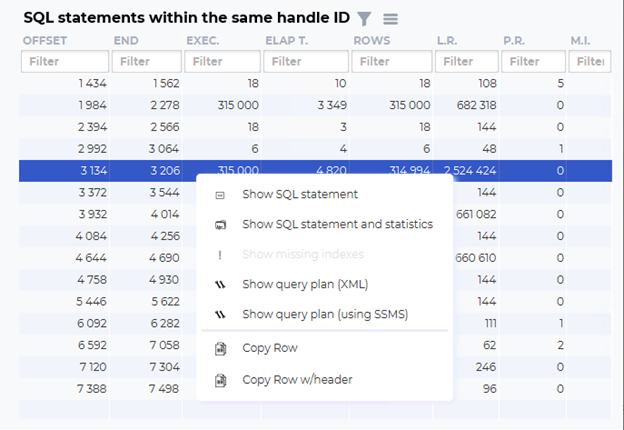This screenshot has width=624, height=430.
Task: Select Show query plan (using SSMS)
Action: [325, 314]
